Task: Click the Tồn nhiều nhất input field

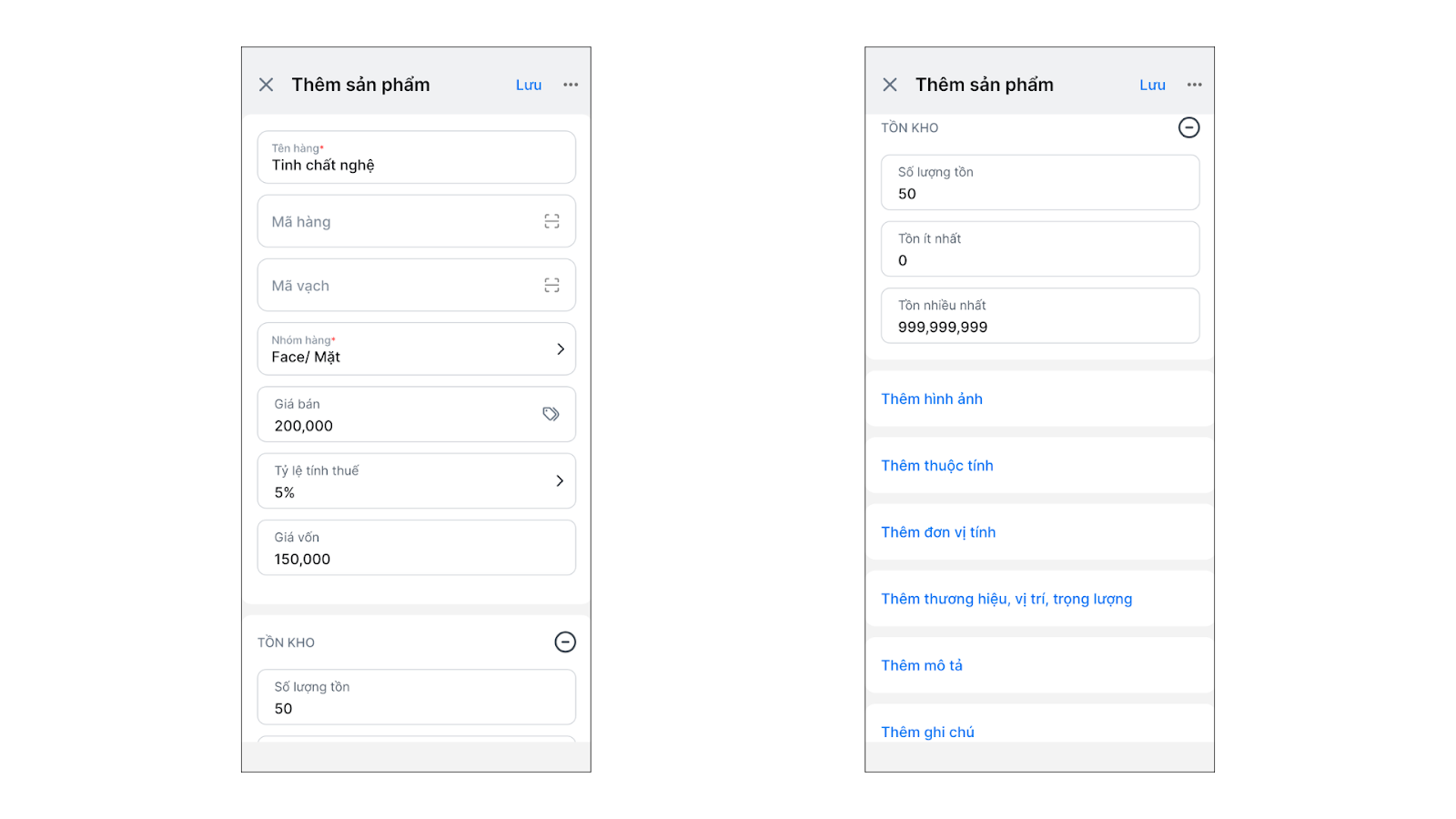Action: (x=1040, y=316)
